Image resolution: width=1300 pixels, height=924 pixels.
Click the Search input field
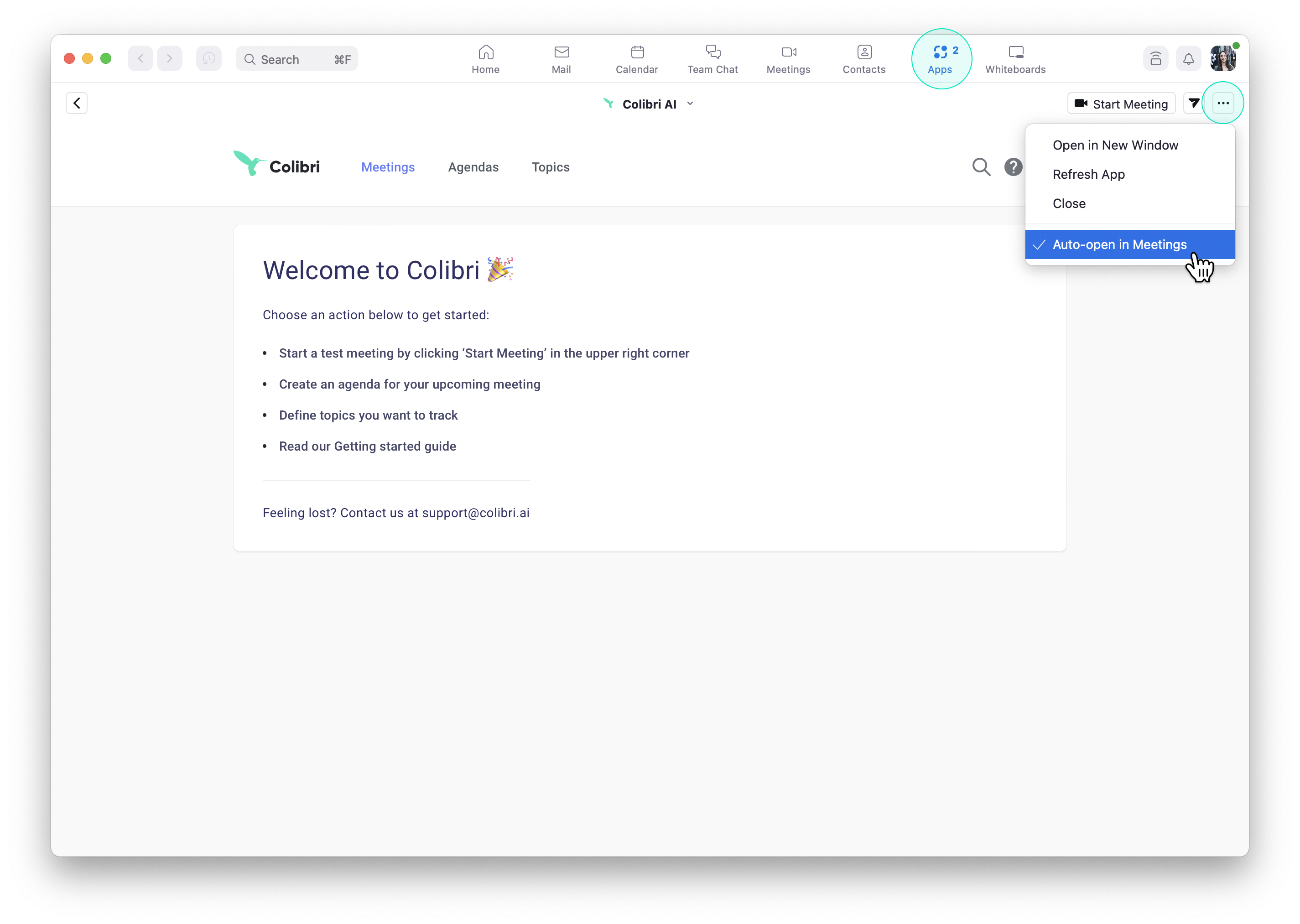click(x=296, y=59)
